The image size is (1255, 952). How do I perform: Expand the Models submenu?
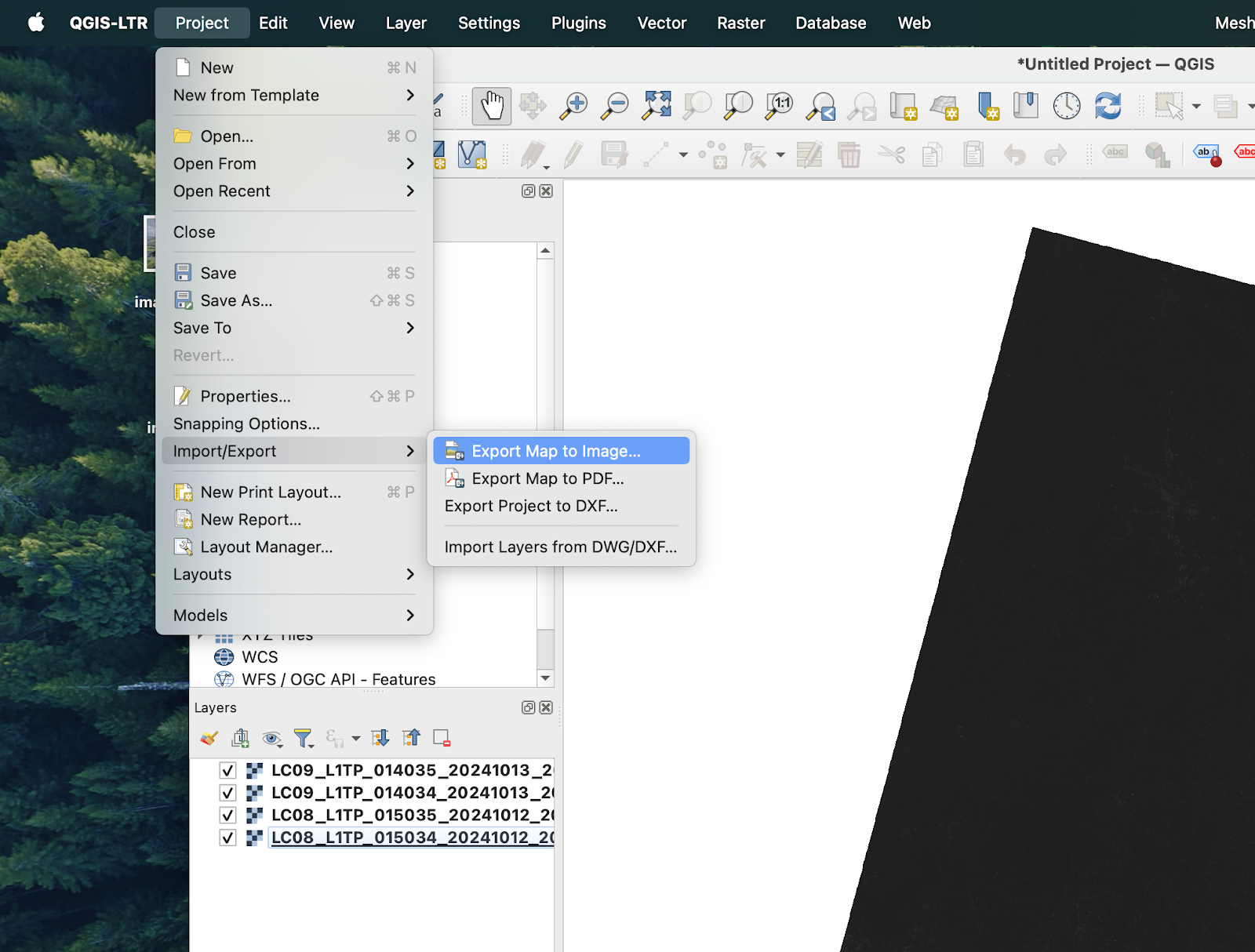(x=294, y=615)
